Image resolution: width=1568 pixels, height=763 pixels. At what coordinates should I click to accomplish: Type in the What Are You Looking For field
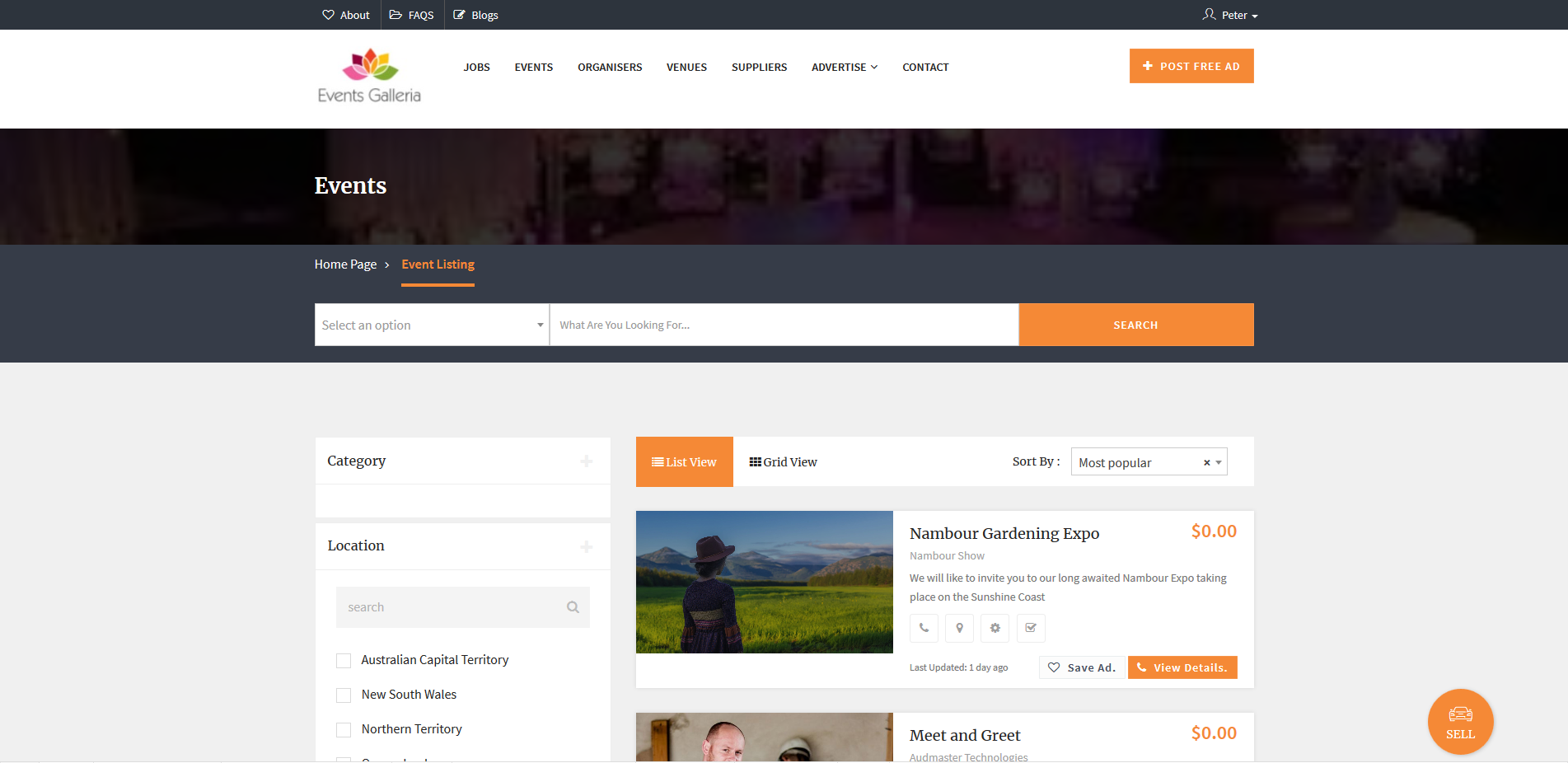[x=783, y=325]
